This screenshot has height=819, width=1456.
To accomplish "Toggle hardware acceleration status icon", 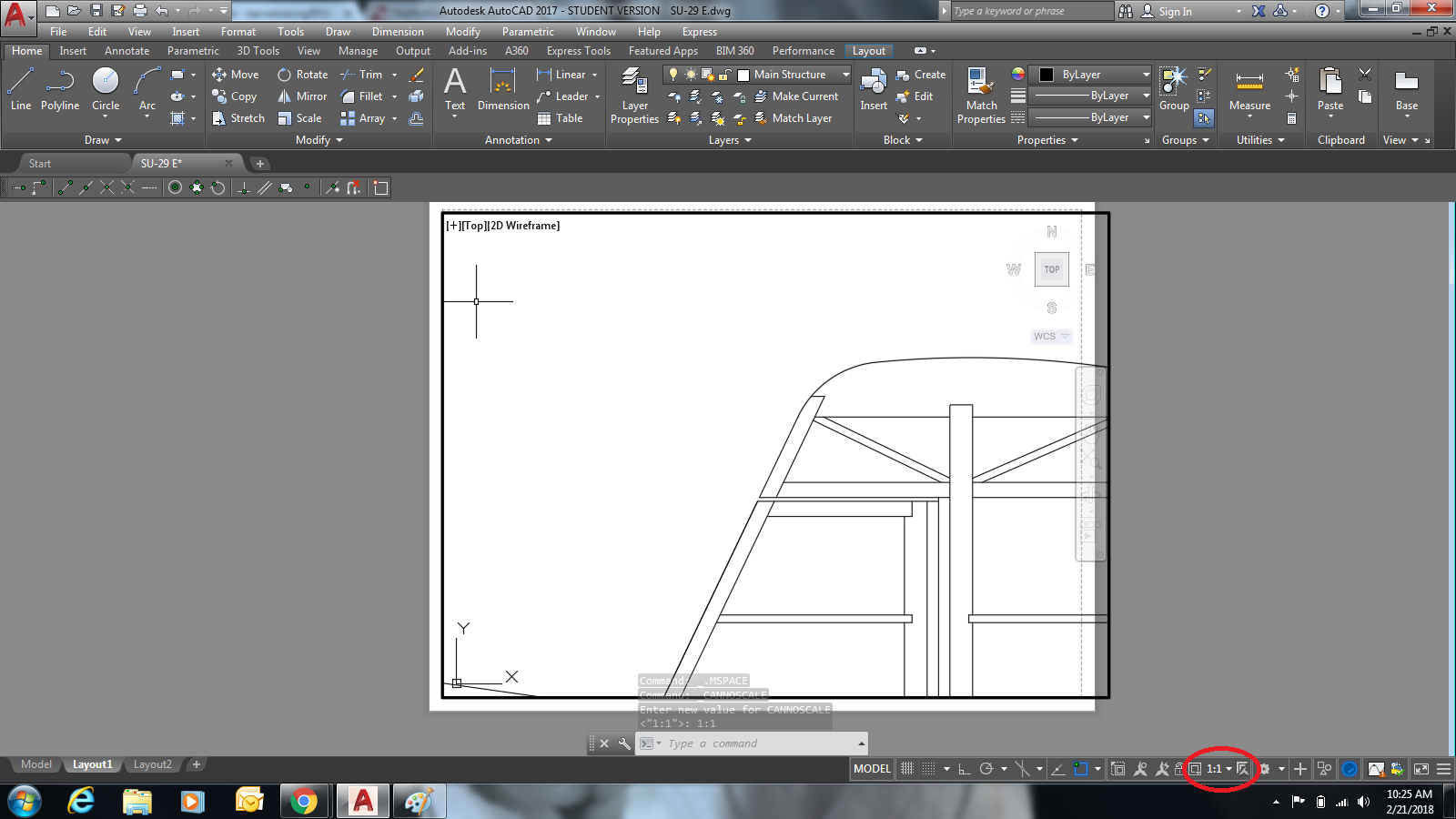I will pos(1350,769).
